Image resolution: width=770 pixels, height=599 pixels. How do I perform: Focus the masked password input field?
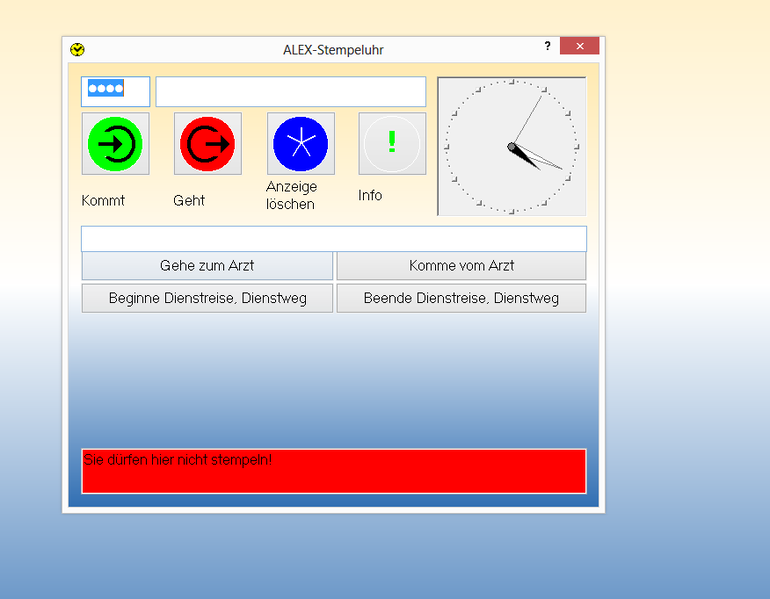click(x=115, y=91)
